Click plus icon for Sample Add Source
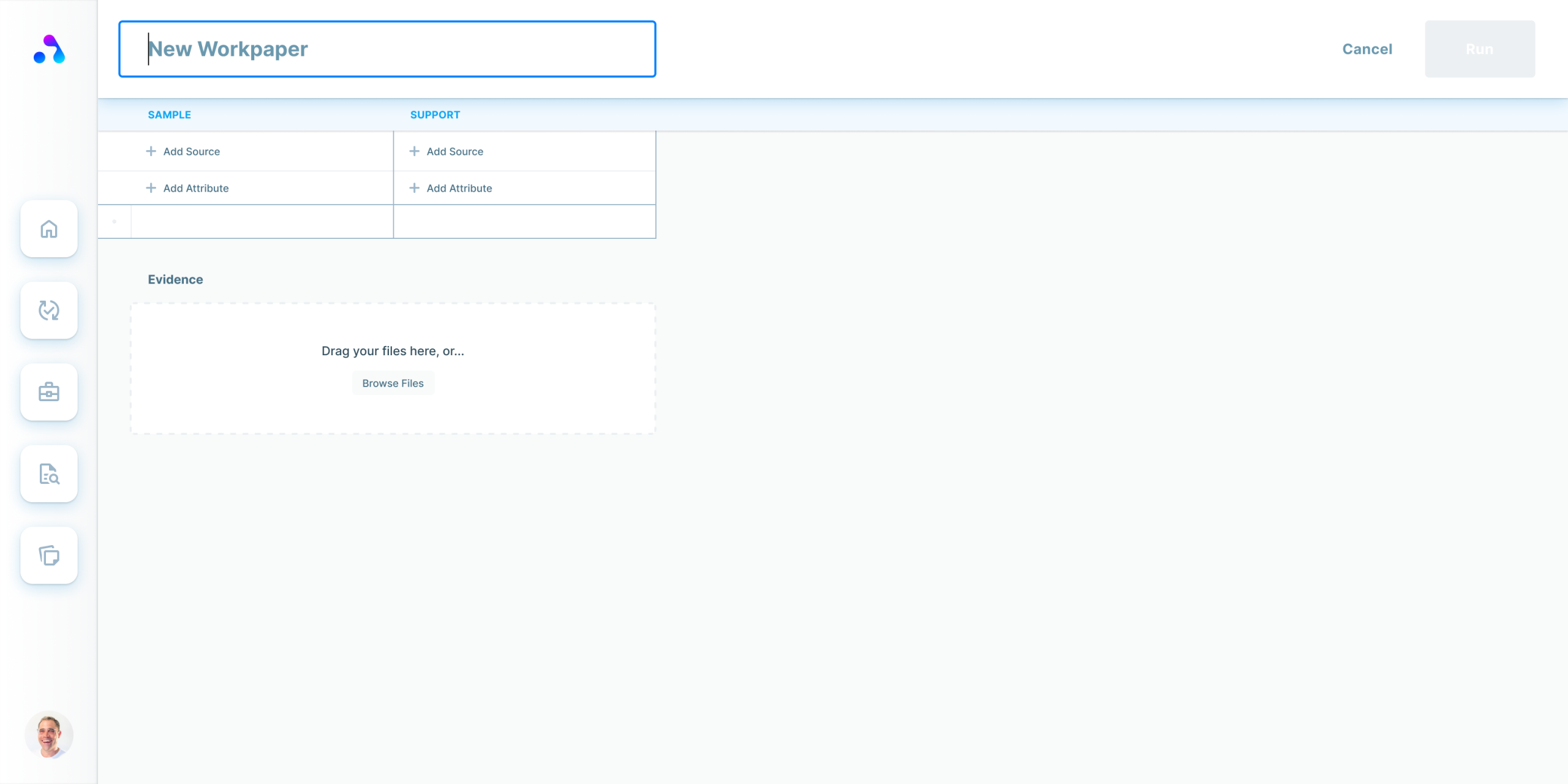The image size is (1568, 784). pyautogui.click(x=151, y=151)
